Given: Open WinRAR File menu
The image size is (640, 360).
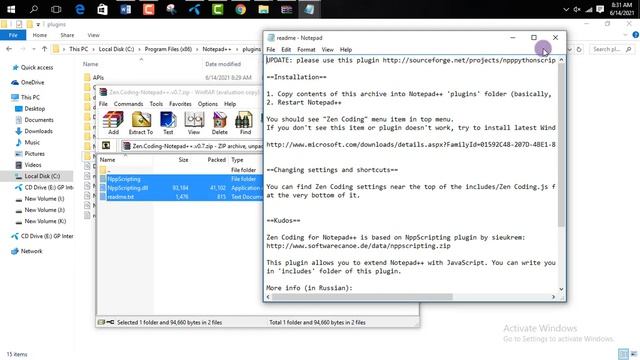Looking at the screenshot, I should (103, 104).
